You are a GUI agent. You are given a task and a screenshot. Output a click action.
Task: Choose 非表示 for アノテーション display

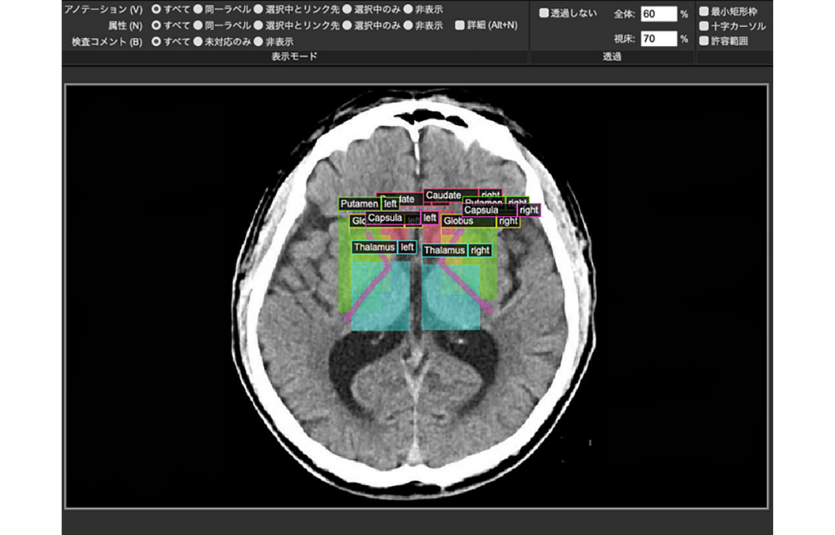pos(408,9)
